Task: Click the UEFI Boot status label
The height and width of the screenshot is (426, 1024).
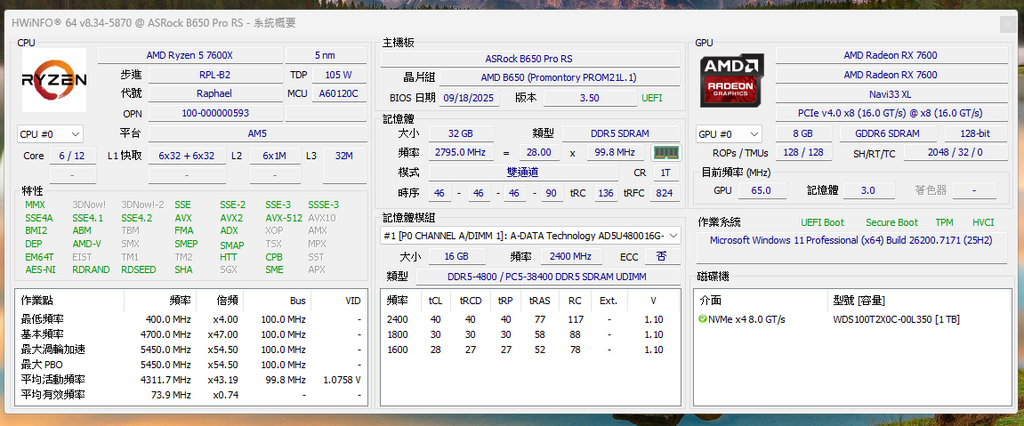Action: pyautogui.click(x=822, y=222)
